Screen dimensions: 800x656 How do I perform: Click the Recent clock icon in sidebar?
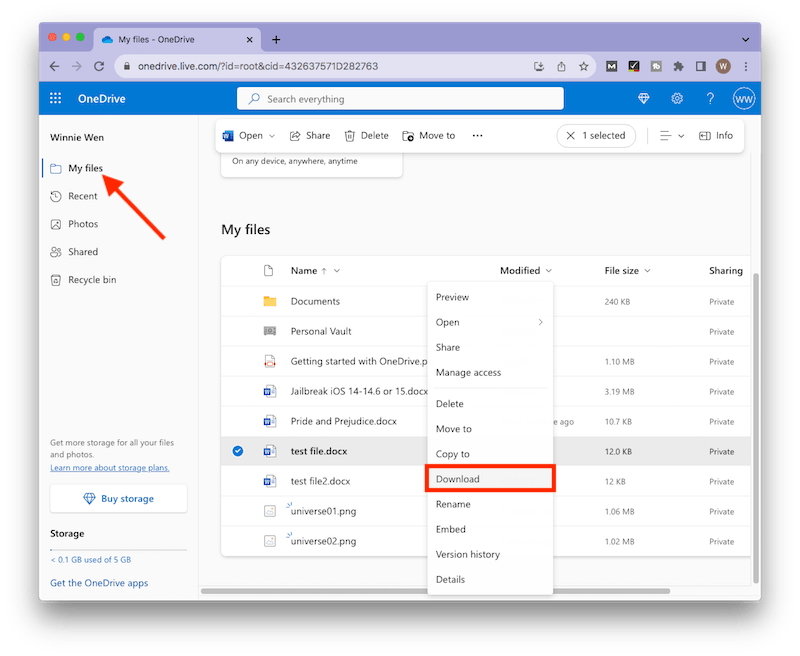click(56, 196)
